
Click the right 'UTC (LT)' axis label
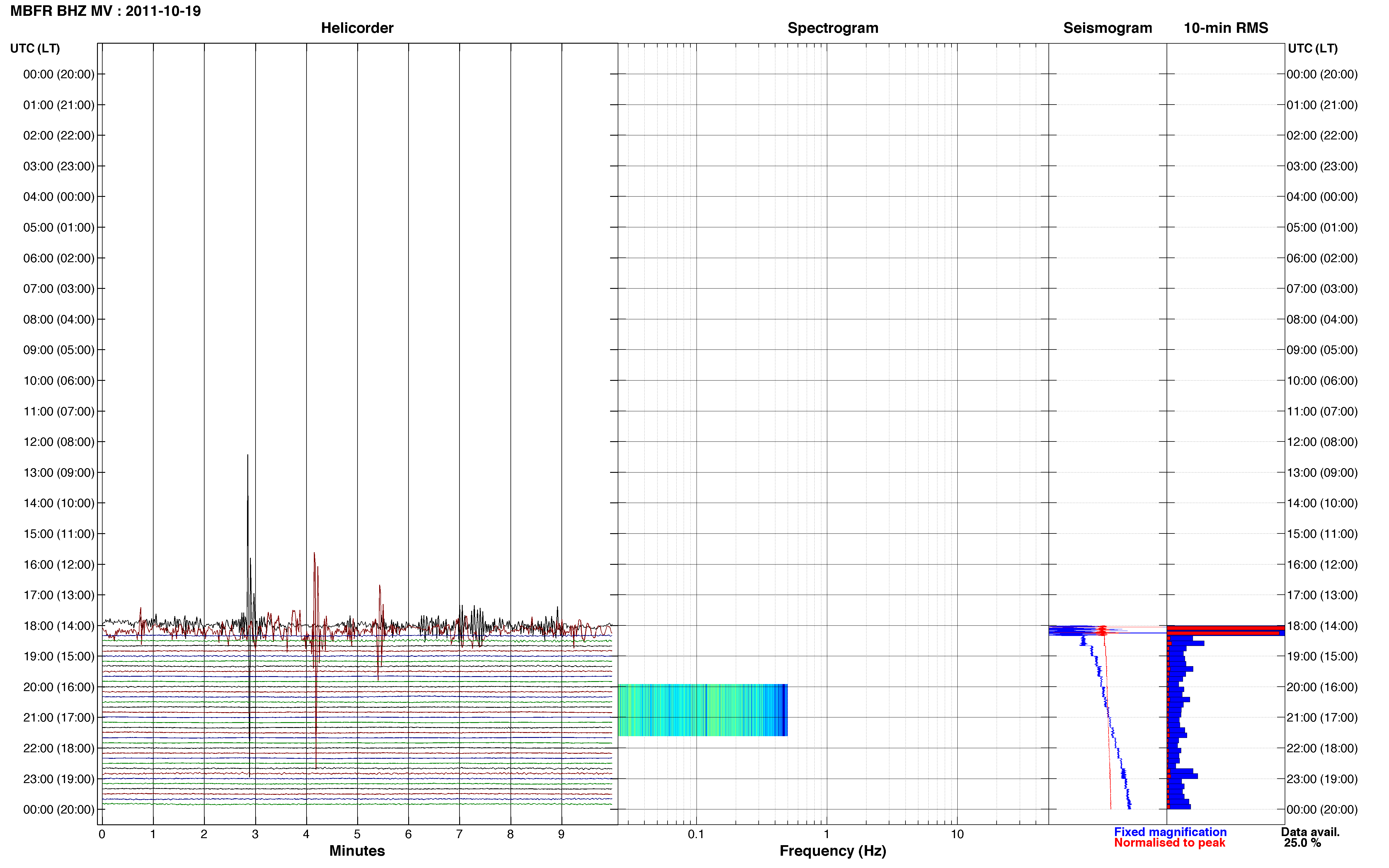pyautogui.click(x=1313, y=48)
